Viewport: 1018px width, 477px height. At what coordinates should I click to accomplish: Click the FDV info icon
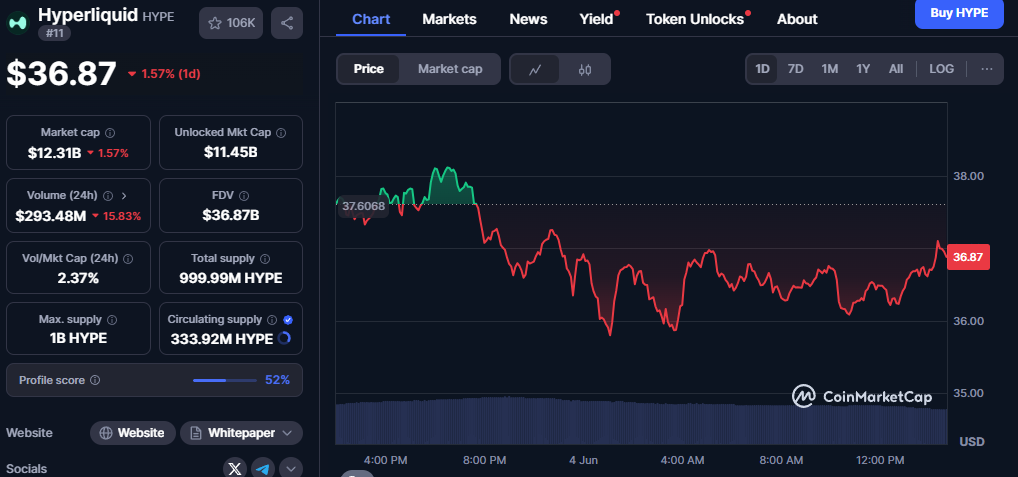coord(244,195)
